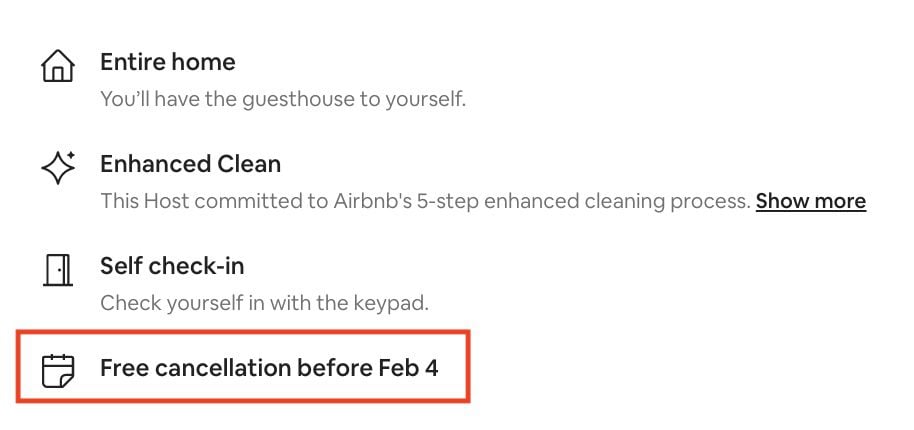Click the word cancellation in the highlighted row
The height and width of the screenshot is (430, 914).
point(224,368)
